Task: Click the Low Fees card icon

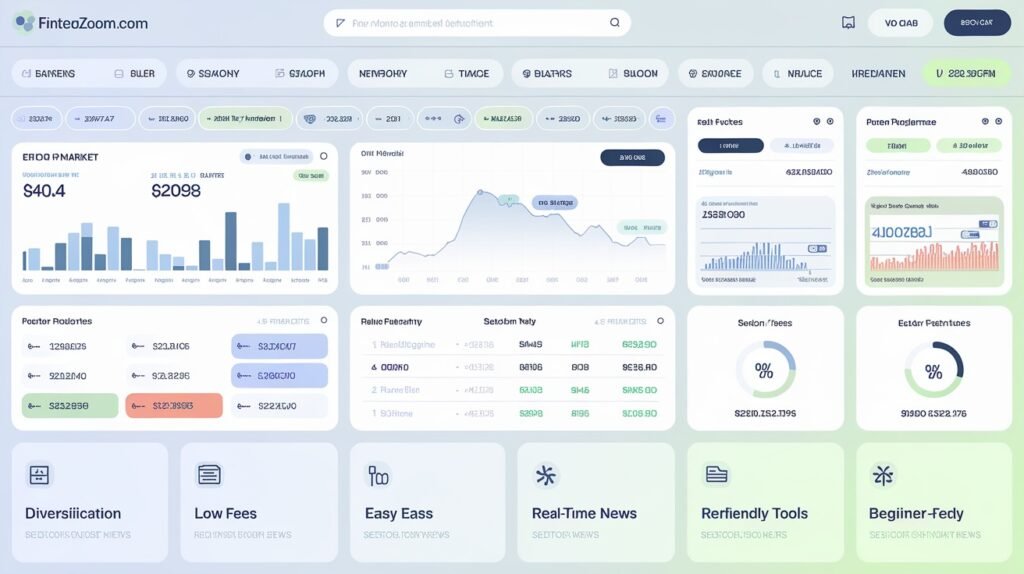Action: tap(209, 475)
